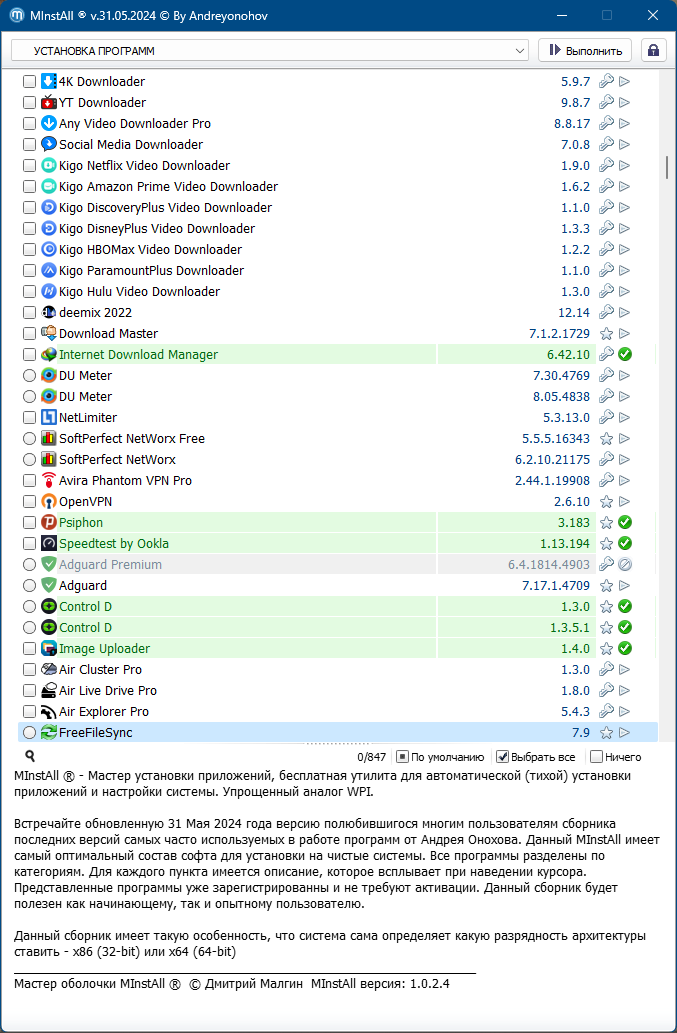Click the Social Media Downloader name
Viewport: 677px width, 1033px height.
pyautogui.click(x=131, y=144)
